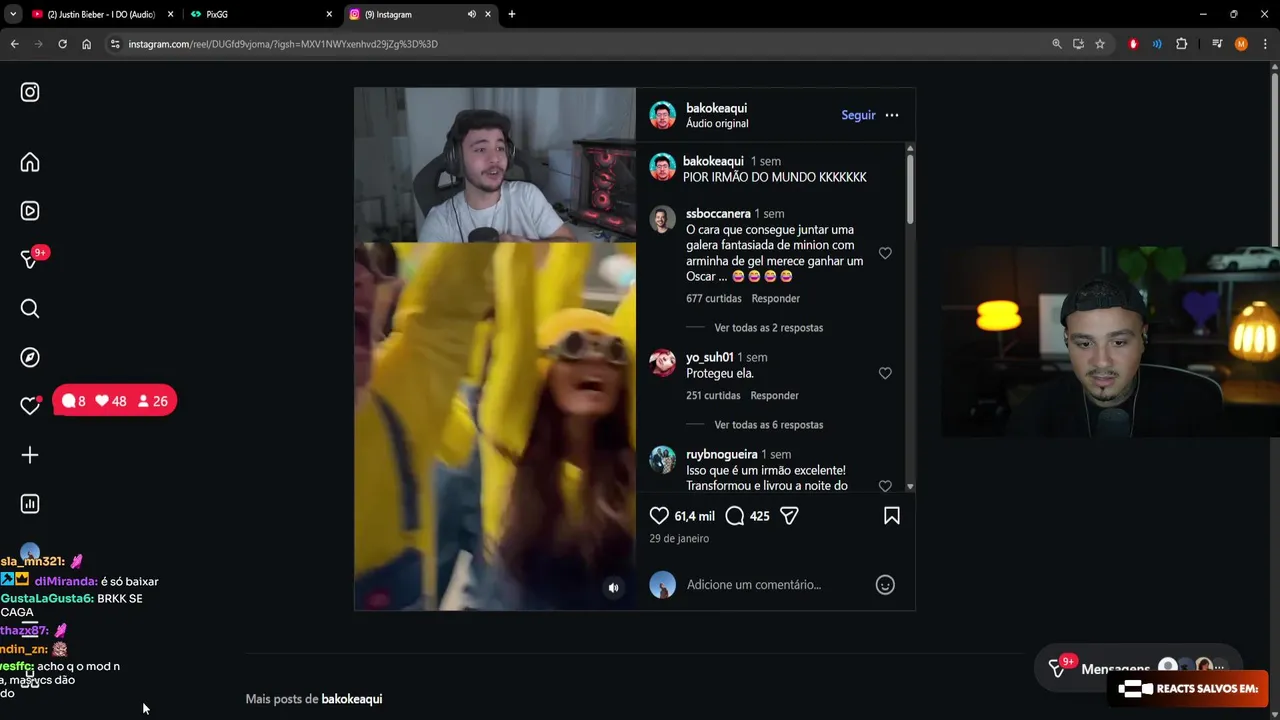Open the Explore compass icon
The width and height of the screenshot is (1280, 720).
tap(30, 357)
